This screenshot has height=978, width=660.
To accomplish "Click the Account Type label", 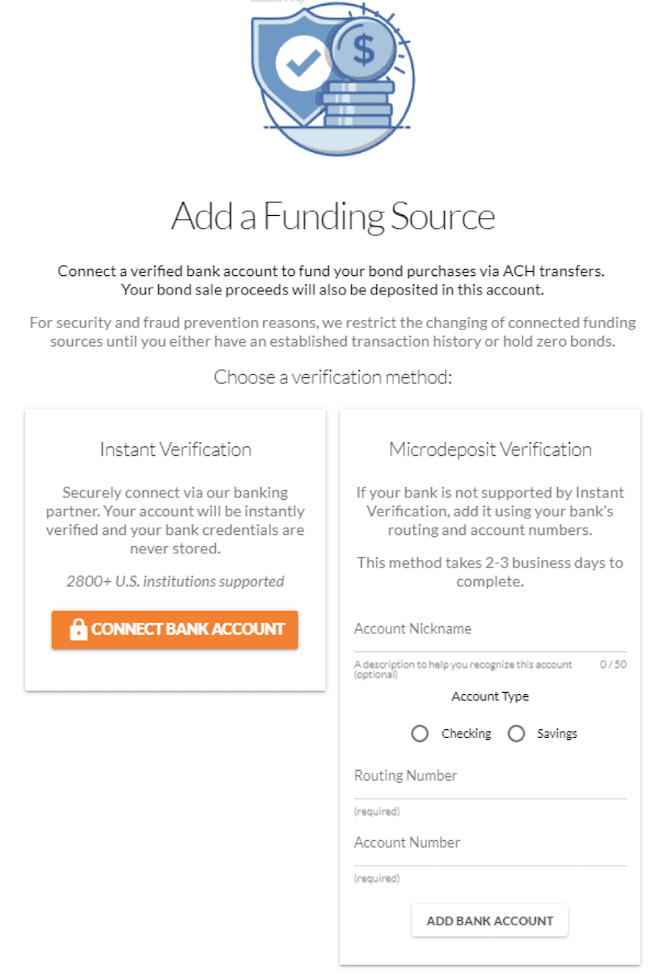I will point(490,696).
